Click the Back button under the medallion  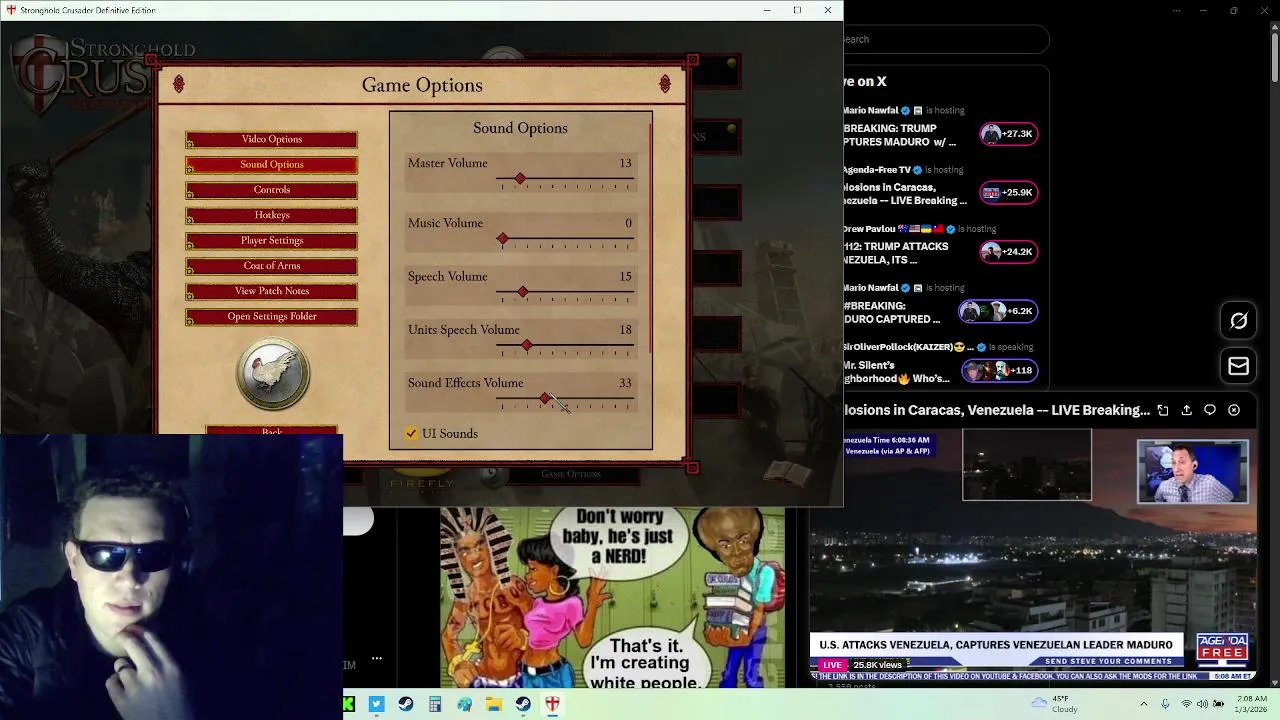271,431
